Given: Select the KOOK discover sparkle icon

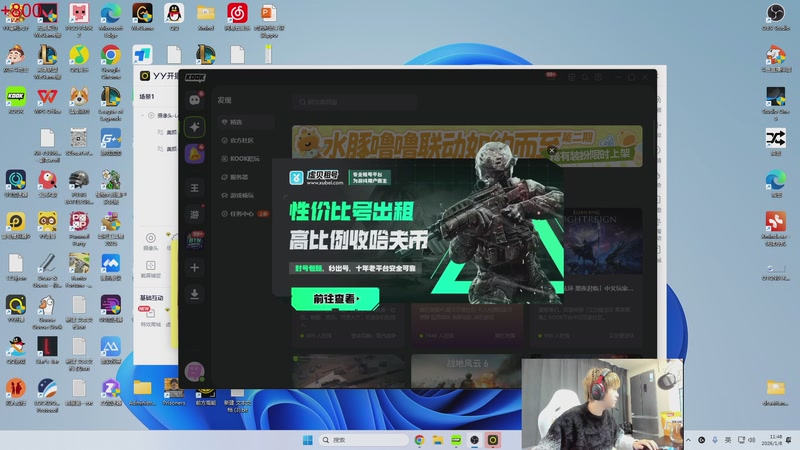Looking at the screenshot, I should (194, 127).
